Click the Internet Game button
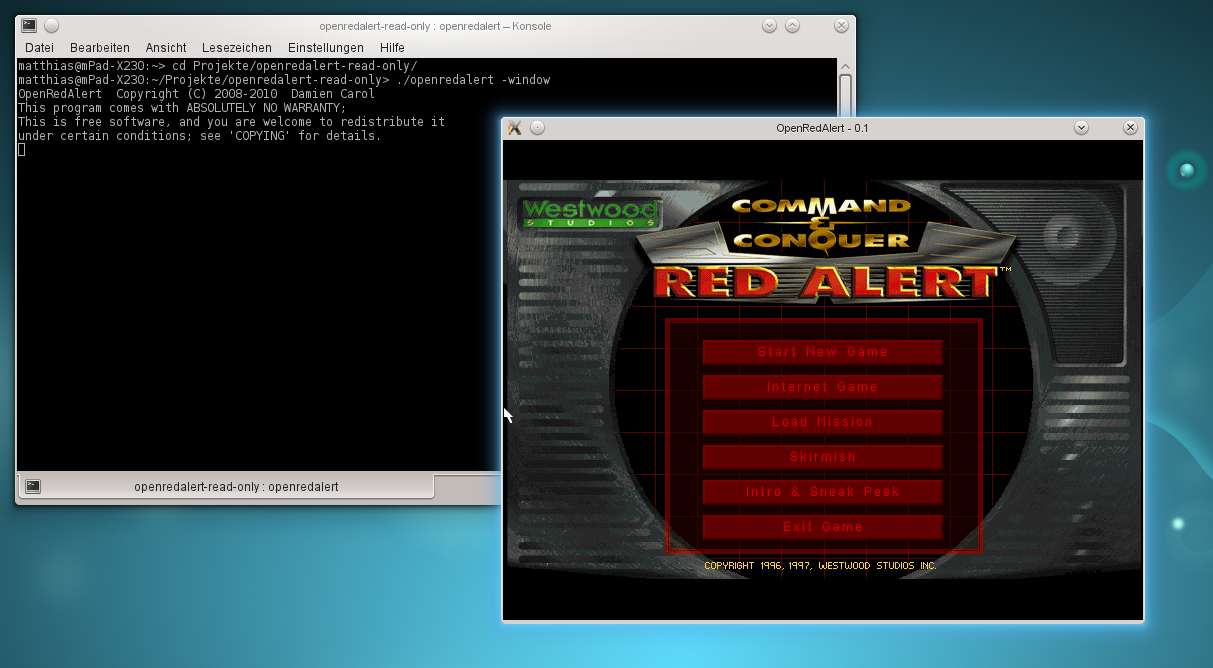Screen dimensions: 1213x668 (823, 387)
